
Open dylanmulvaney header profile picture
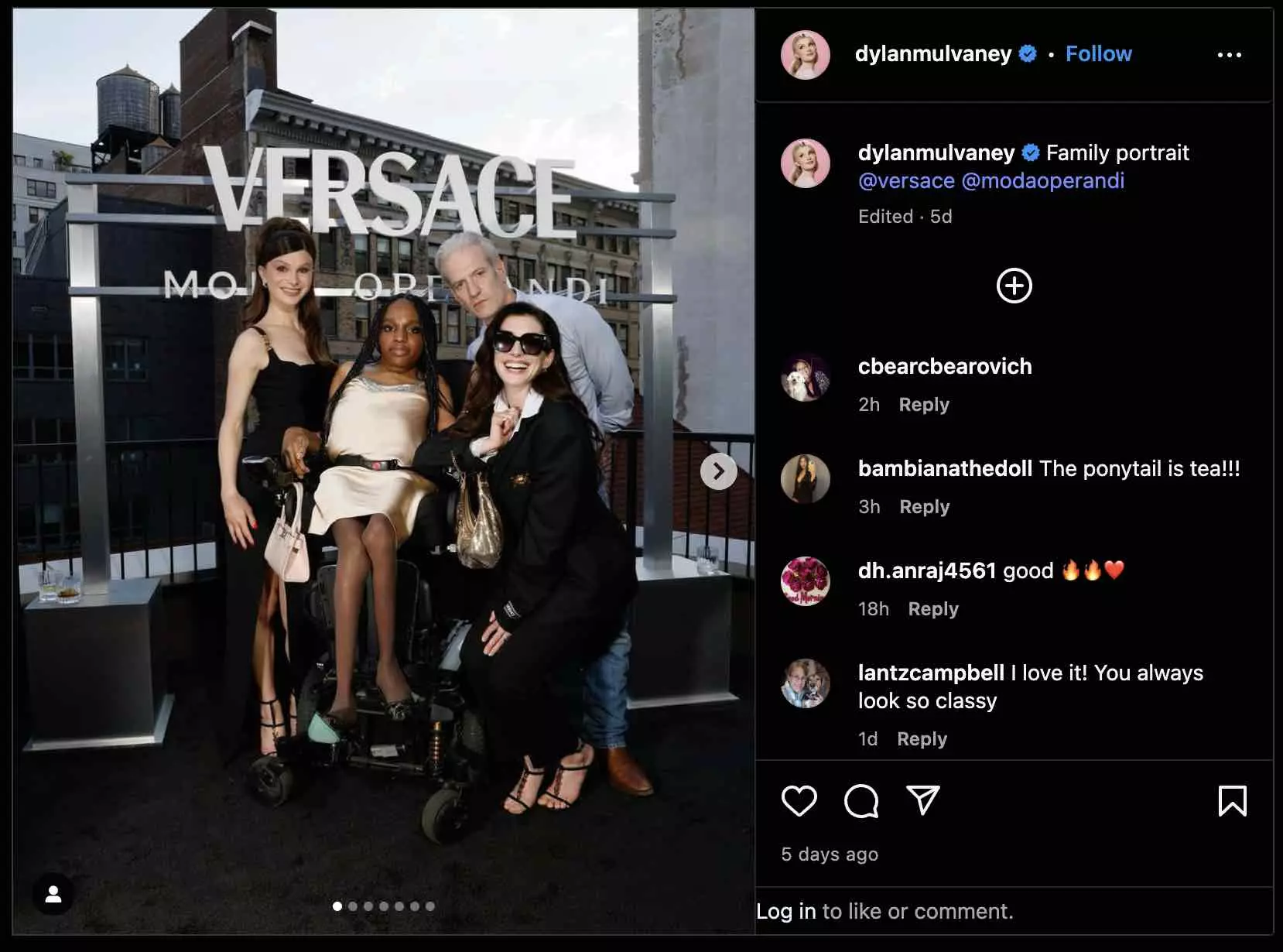tap(805, 55)
